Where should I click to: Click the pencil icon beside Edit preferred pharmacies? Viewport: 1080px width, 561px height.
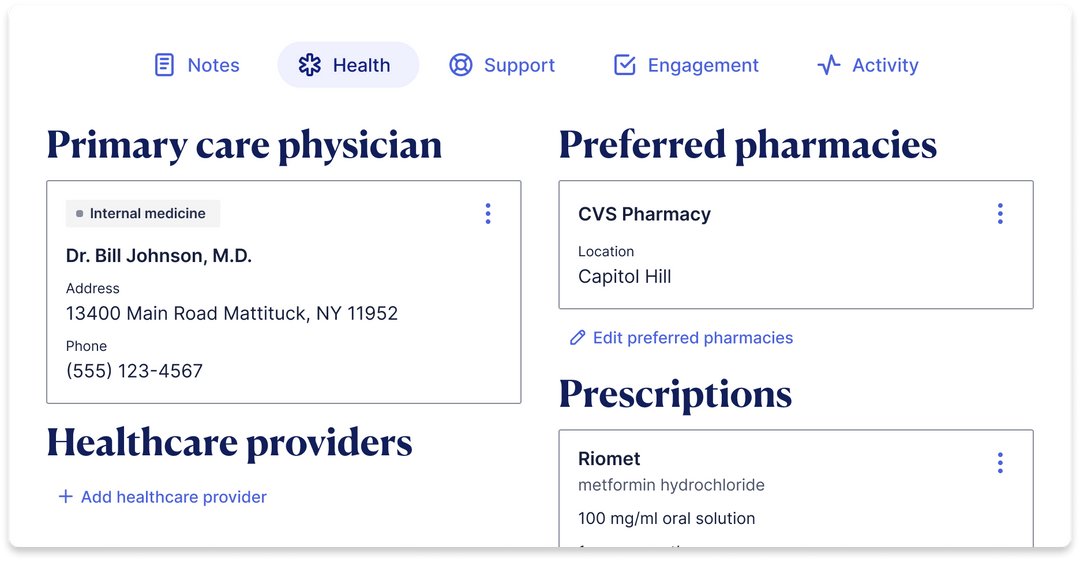pyautogui.click(x=577, y=338)
